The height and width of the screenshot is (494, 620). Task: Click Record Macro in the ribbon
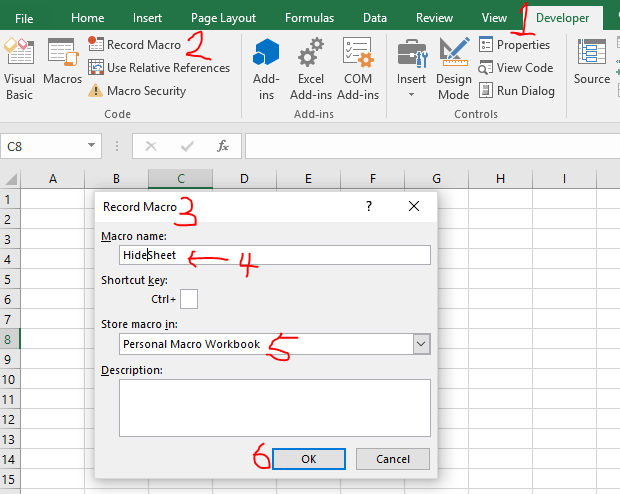click(134, 45)
